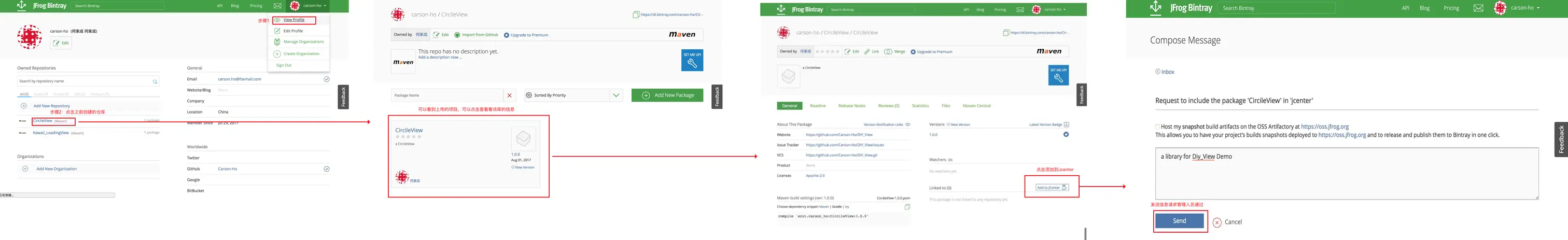Click the JFrog Bintray logo on the profile page
Viewport: 1568px width, 240px height.
pyautogui.click(x=41, y=6)
